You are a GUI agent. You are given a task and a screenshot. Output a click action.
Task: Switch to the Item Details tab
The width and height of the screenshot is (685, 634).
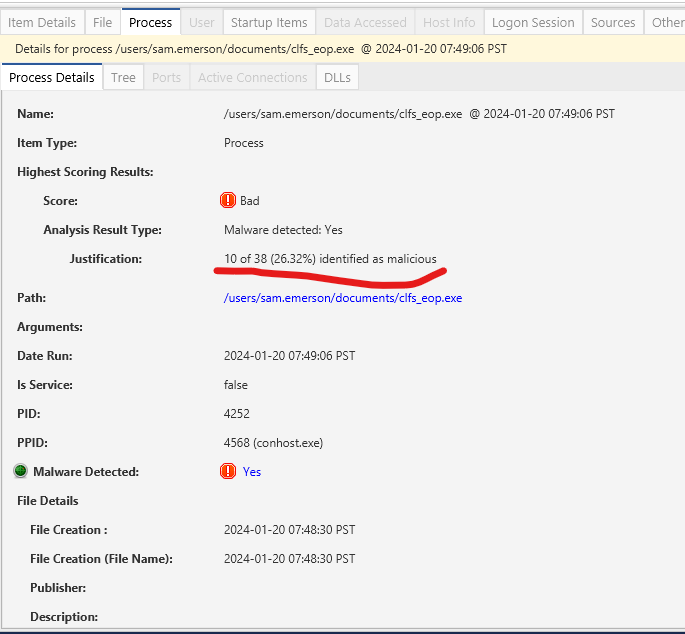click(x=43, y=22)
